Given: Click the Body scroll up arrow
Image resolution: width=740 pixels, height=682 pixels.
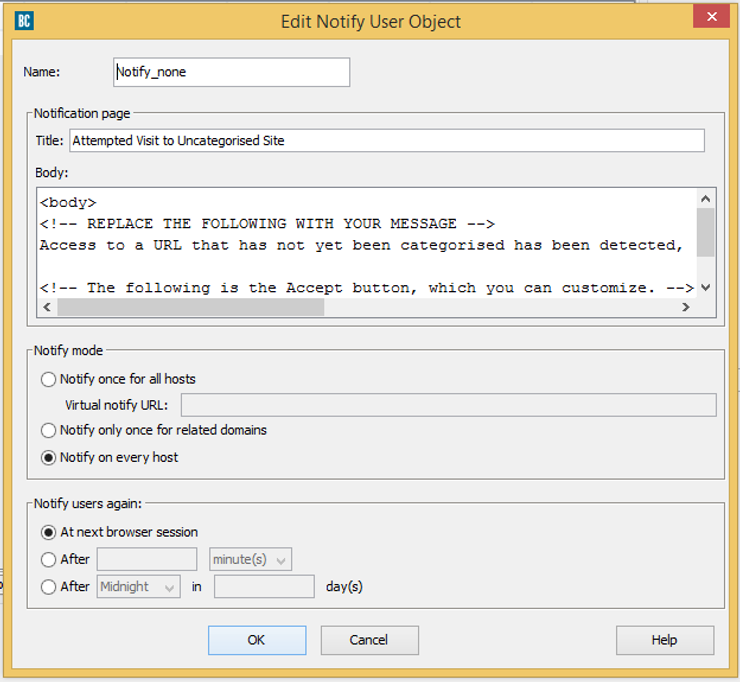Looking at the screenshot, I should point(706,199).
